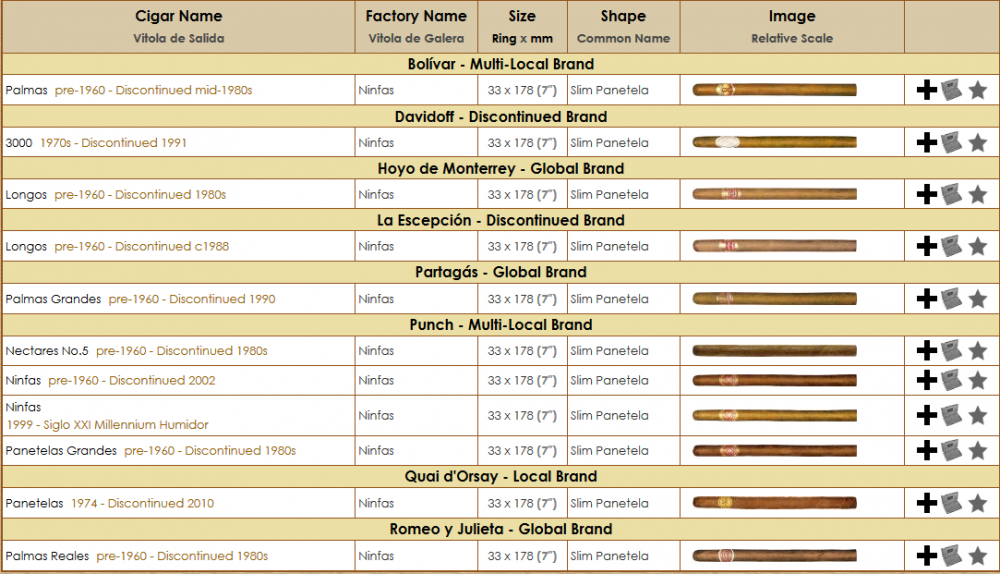Click the plus icon for Ninfas Siglo XXI Millennium Humidor

[927, 415]
